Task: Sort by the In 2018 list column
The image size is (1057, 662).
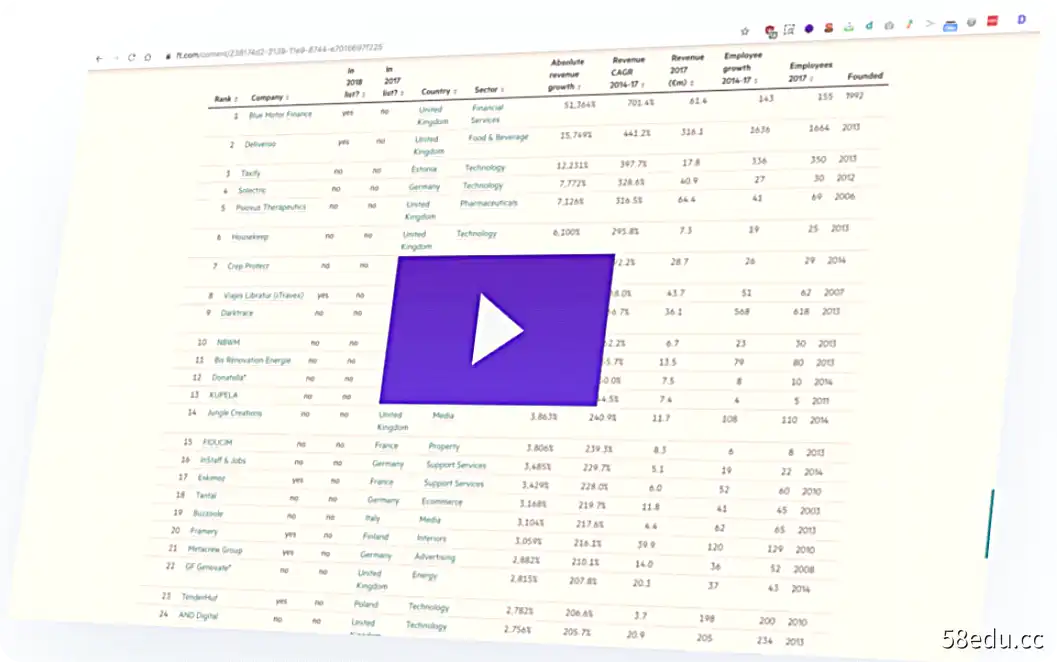Action: click(355, 83)
